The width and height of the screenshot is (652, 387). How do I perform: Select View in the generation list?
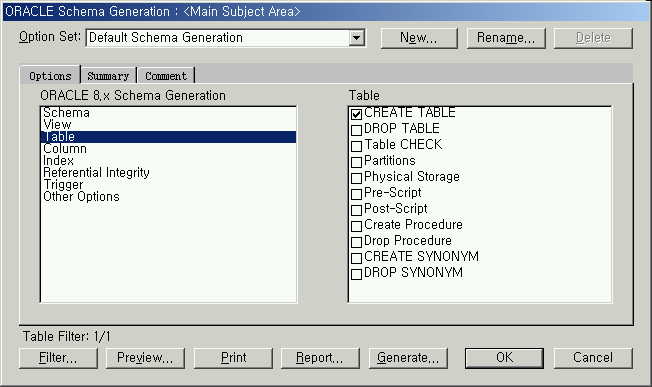[x=168, y=125]
